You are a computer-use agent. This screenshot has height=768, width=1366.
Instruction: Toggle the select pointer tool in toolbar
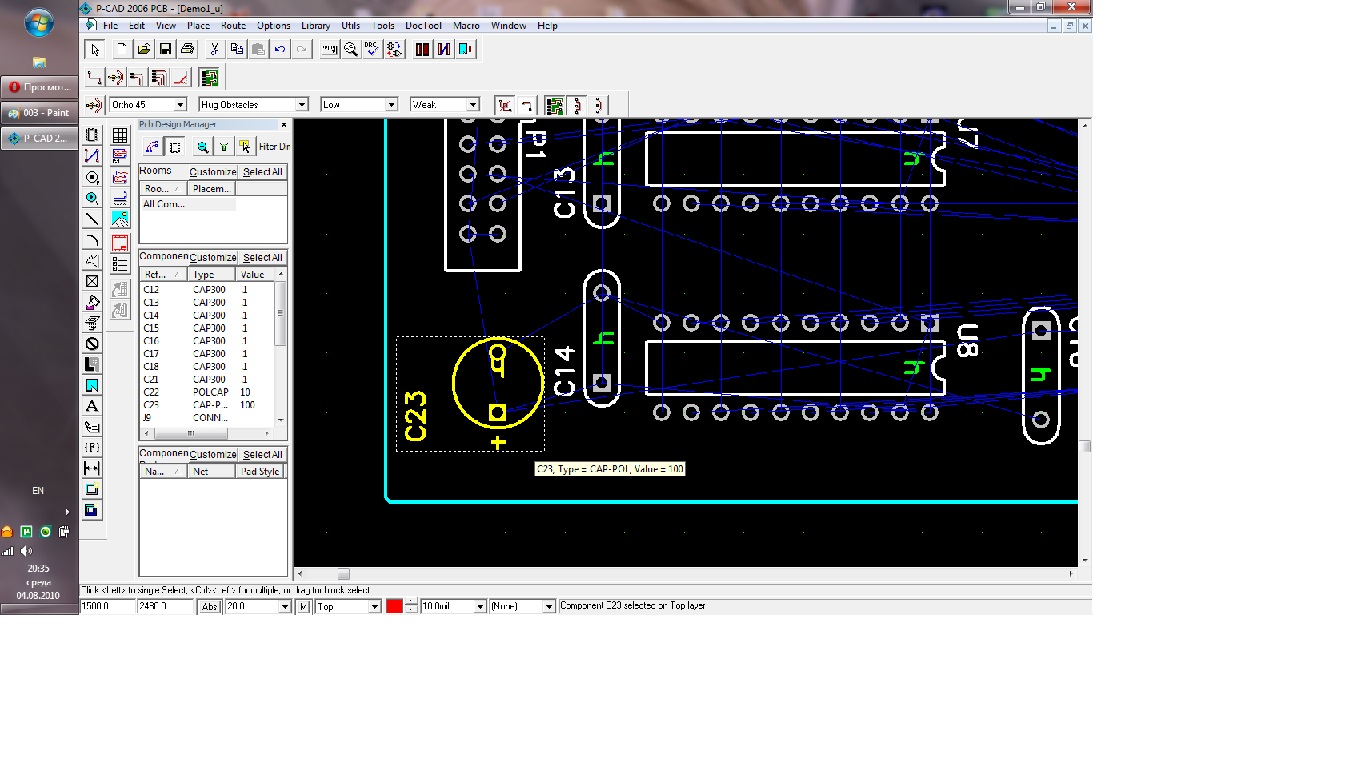(95, 49)
